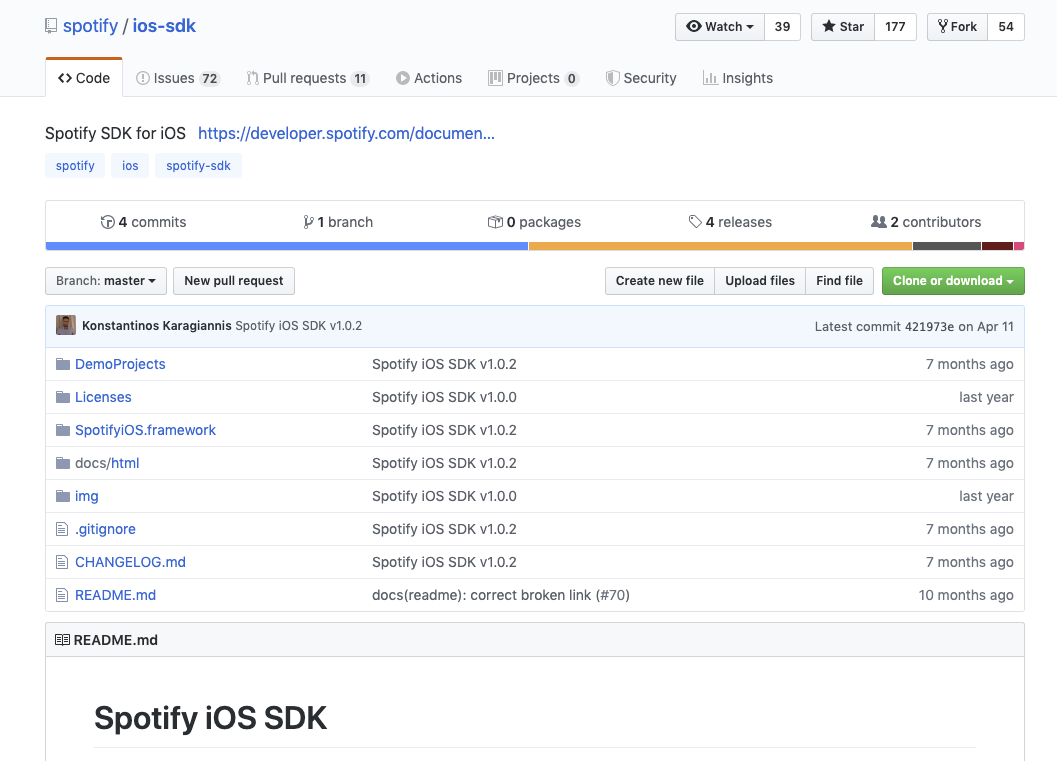Viewport: 1057px width, 761px height.
Task: Click Create new file button
Action: [659, 280]
